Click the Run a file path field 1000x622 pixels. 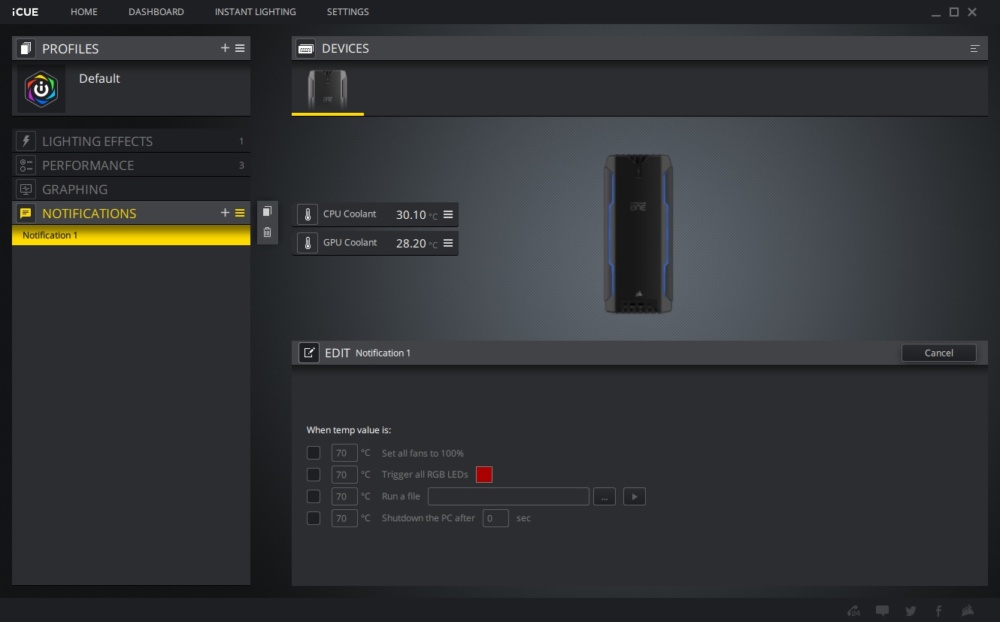[x=508, y=496]
